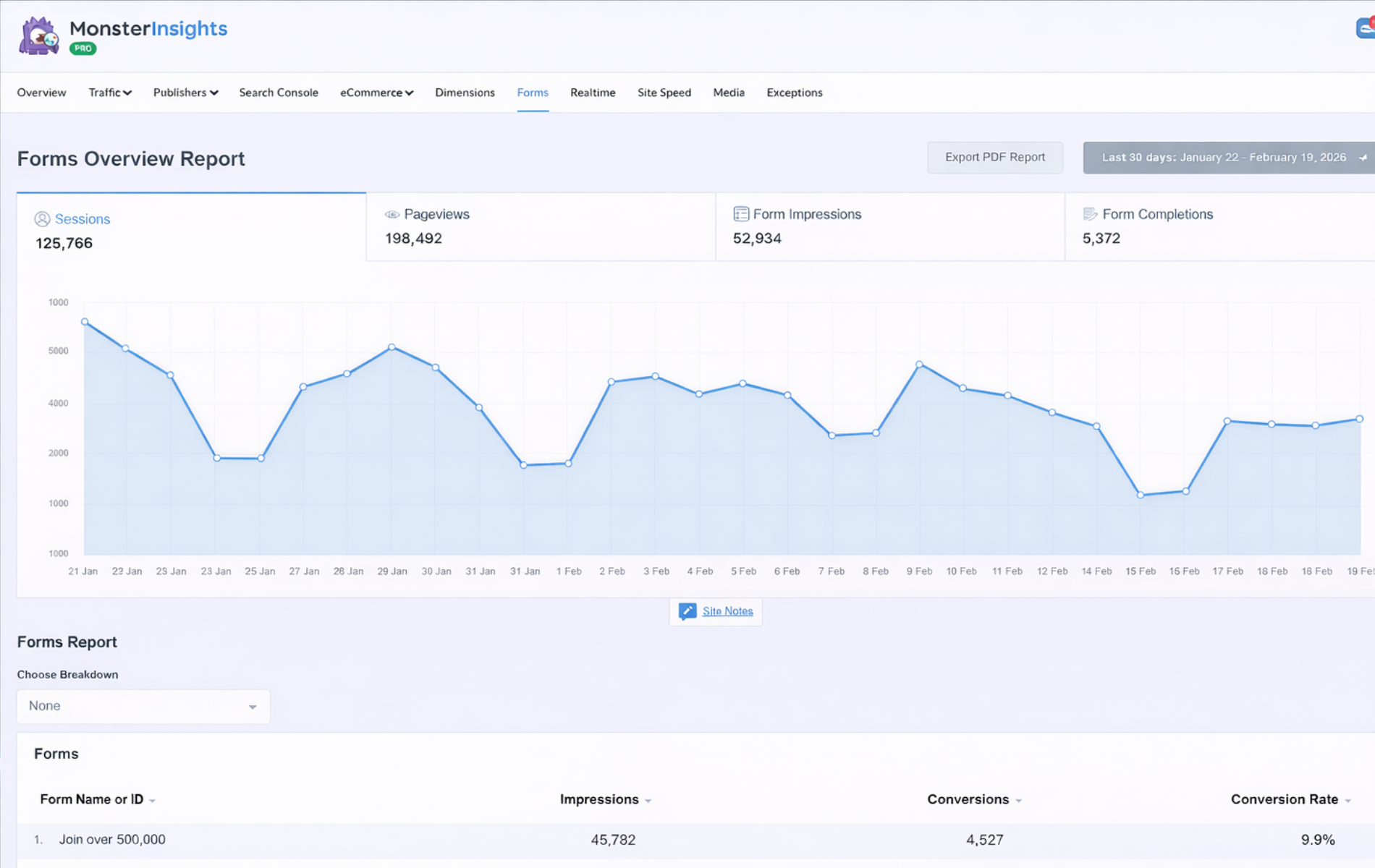
Task: Open the notifications inbox icon
Action: 1365,28
